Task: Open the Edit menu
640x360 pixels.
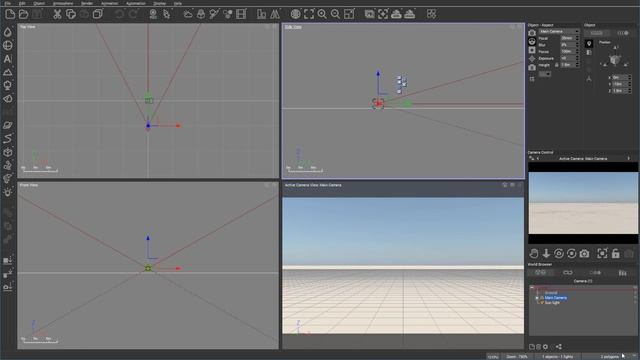Action: pos(22,3)
